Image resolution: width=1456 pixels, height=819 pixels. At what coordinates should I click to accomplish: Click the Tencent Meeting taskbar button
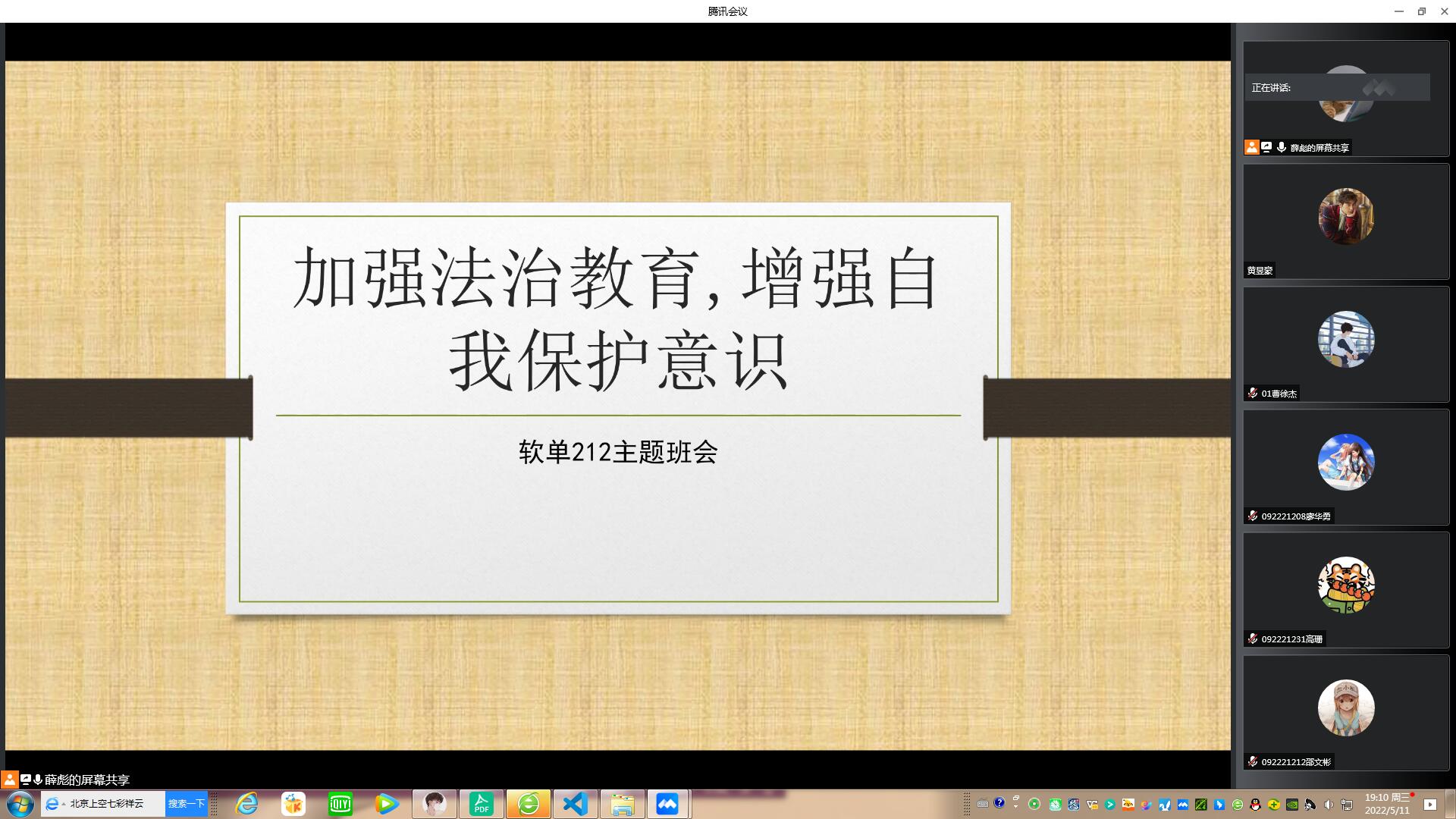(667, 804)
